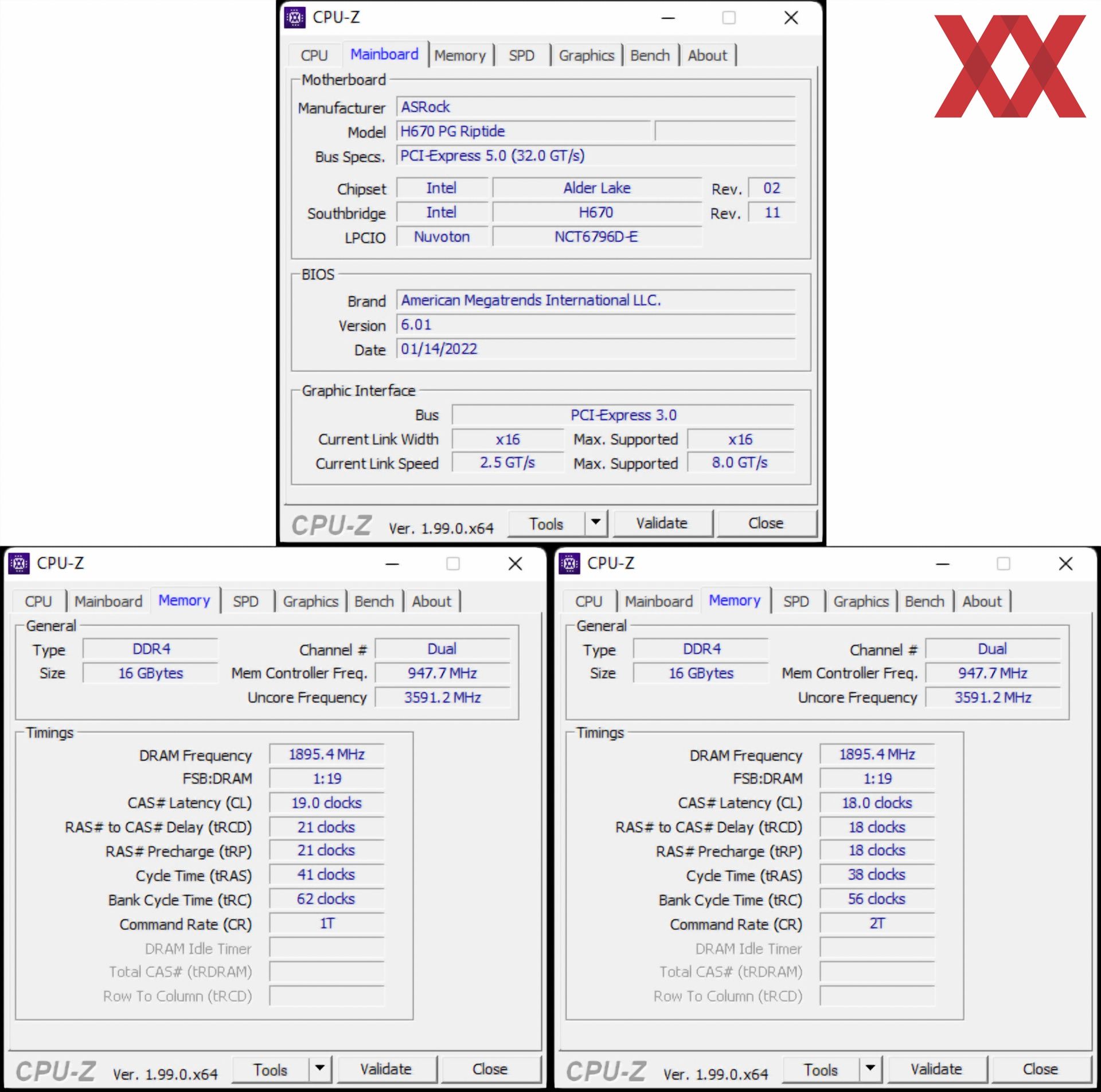Image resolution: width=1101 pixels, height=1092 pixels.
Task: Click the Current Link Speed value 2.5 GT/s
Action: [508, 463]
